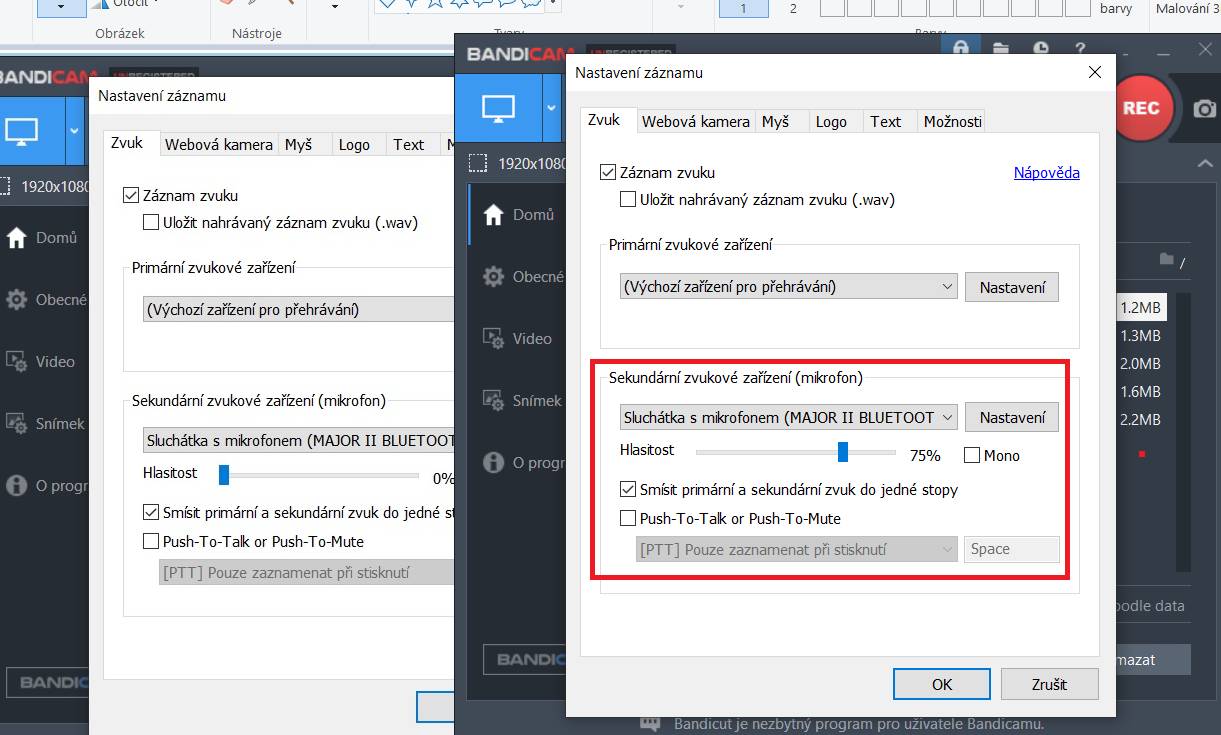Toggle Smísit primární a sekundární zvuk in front dialog

[628, 489]
